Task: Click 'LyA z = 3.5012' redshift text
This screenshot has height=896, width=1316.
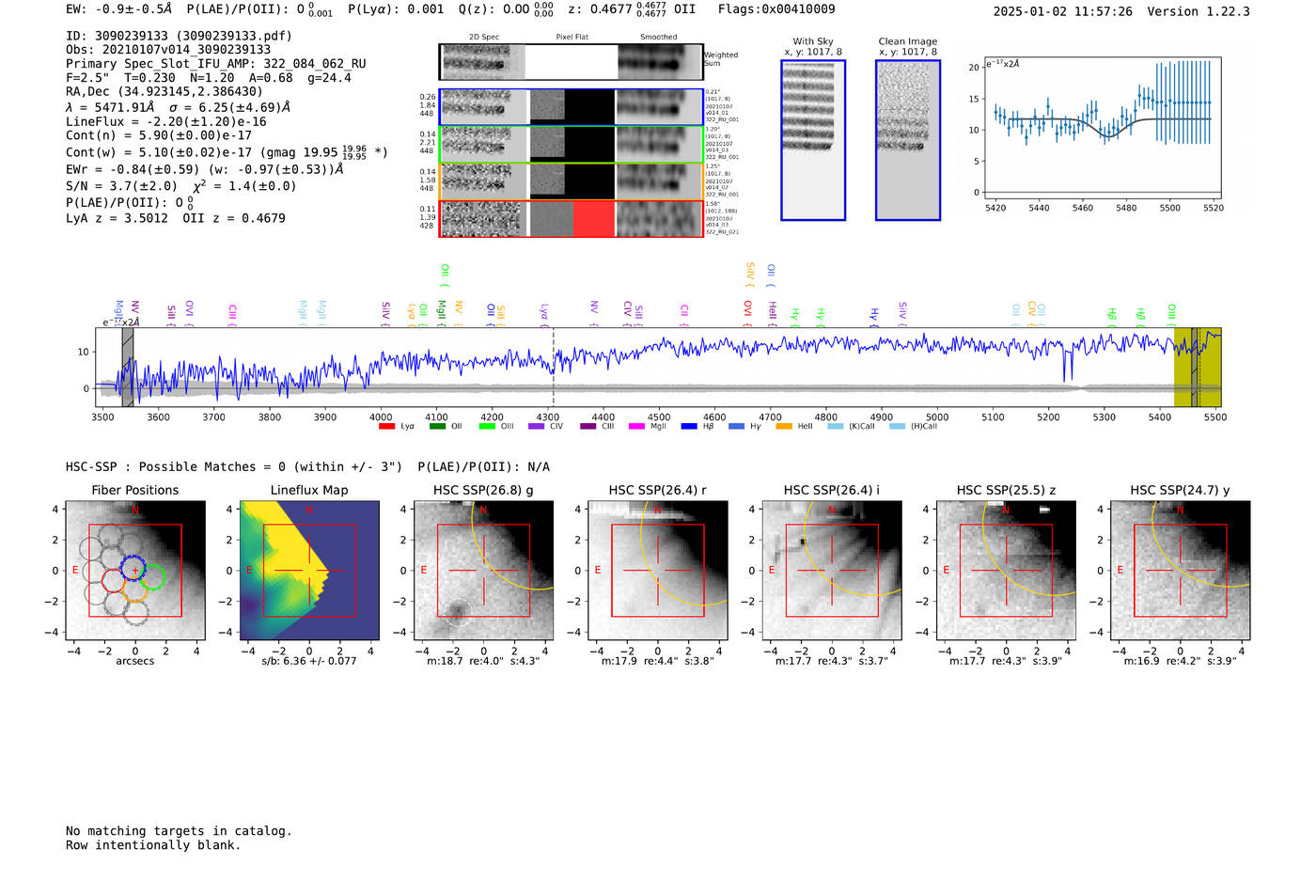Action: pos(117,218)
